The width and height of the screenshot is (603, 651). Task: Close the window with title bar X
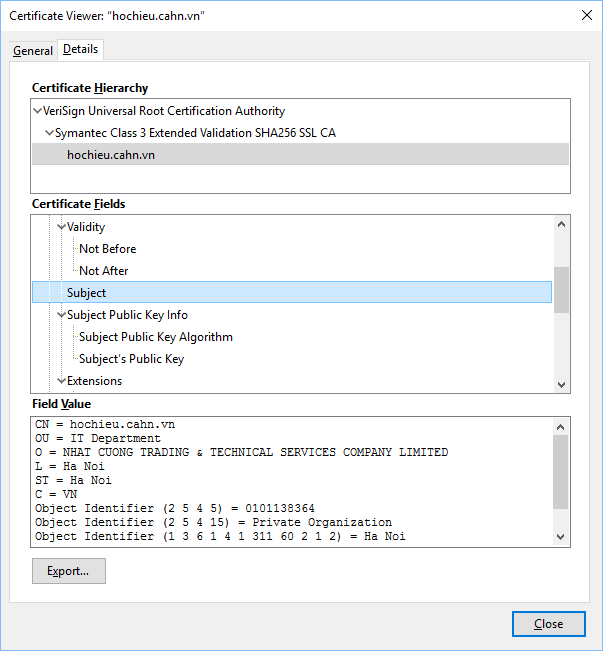coord(583,16)
